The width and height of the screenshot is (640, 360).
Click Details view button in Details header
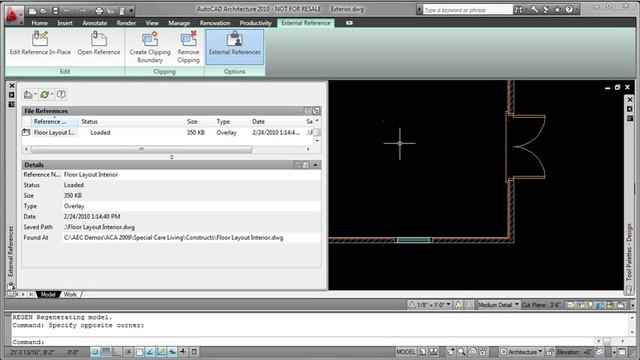click(x=297, y=165)
